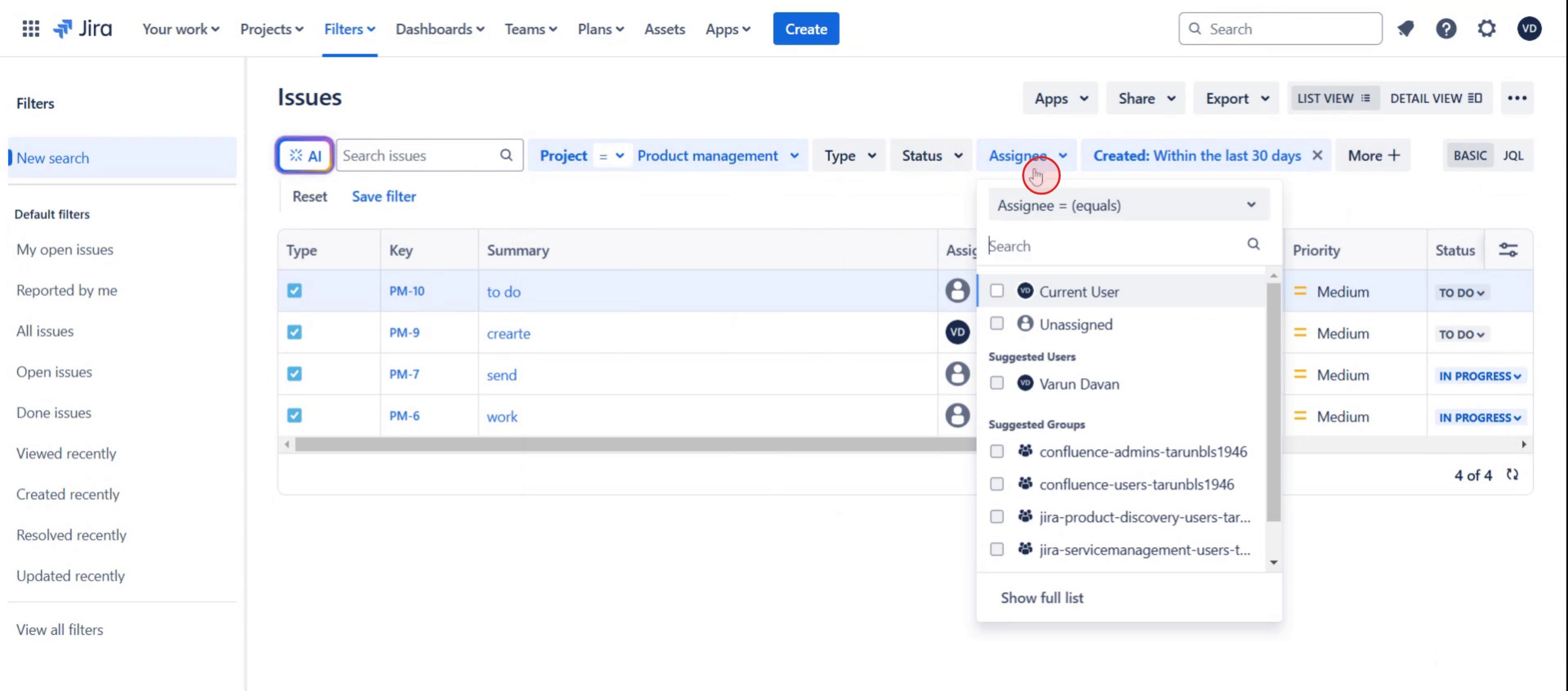Click Show full list button
This screenshot has height=691, width=1568.
click(x=1042, y=598)
